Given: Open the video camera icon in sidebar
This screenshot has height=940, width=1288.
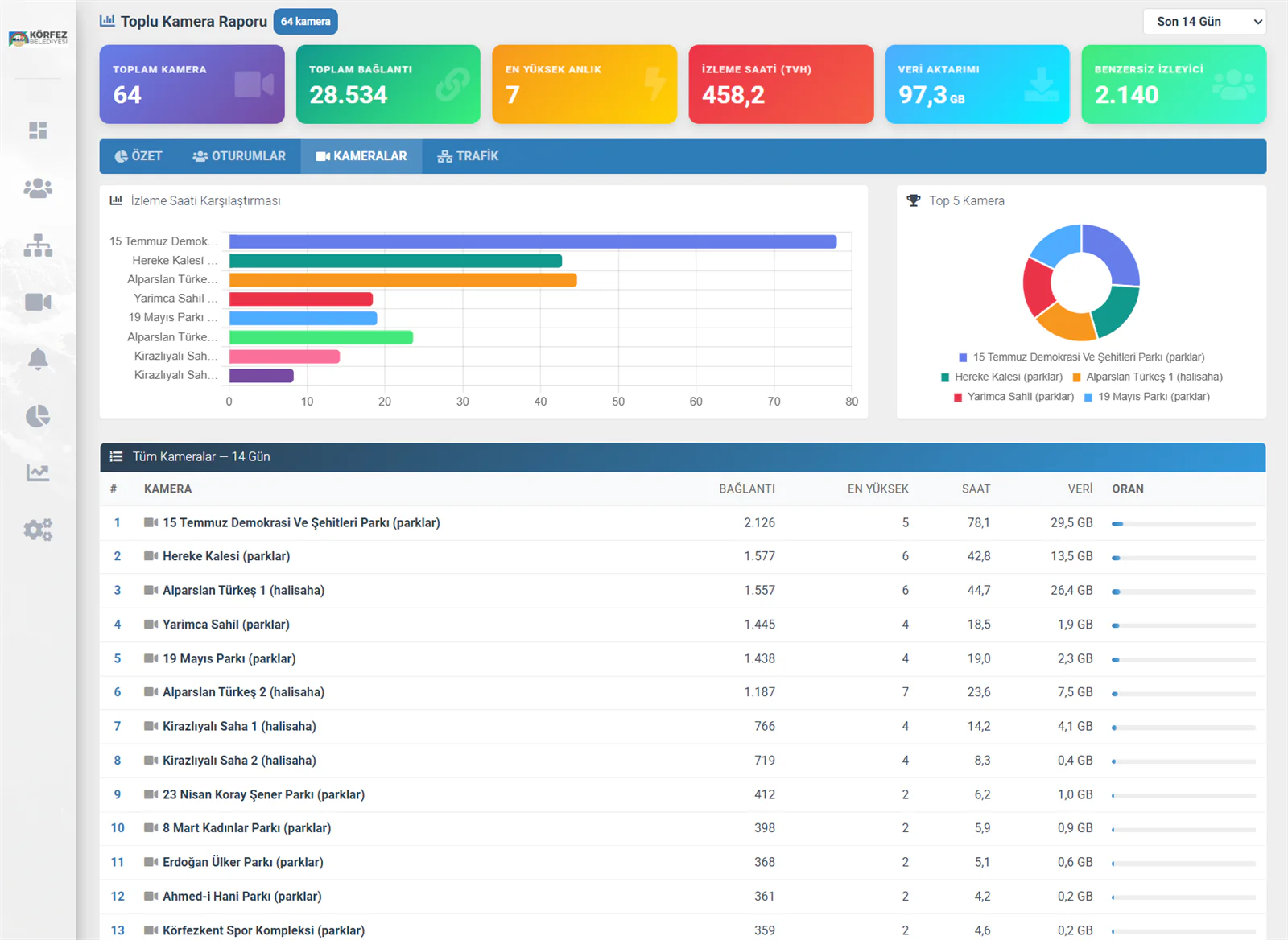Looking at the screenshot, I should [x=38, y=302].
